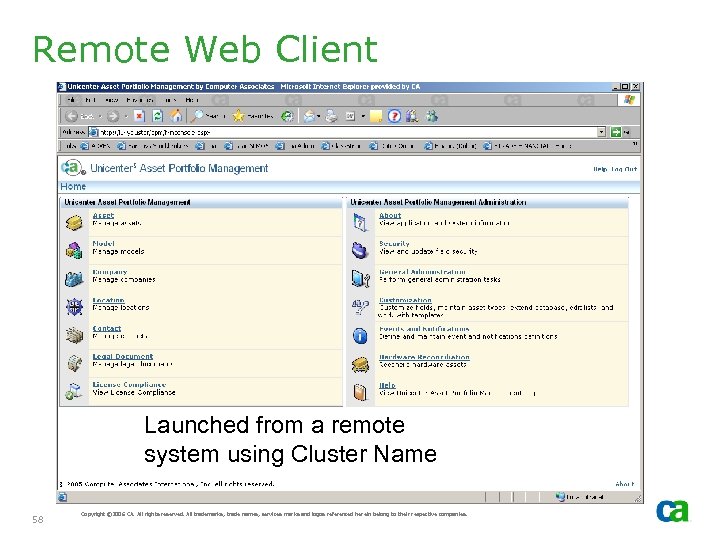
Task: Click the Help link at page top right
Action: coord(600,169)
